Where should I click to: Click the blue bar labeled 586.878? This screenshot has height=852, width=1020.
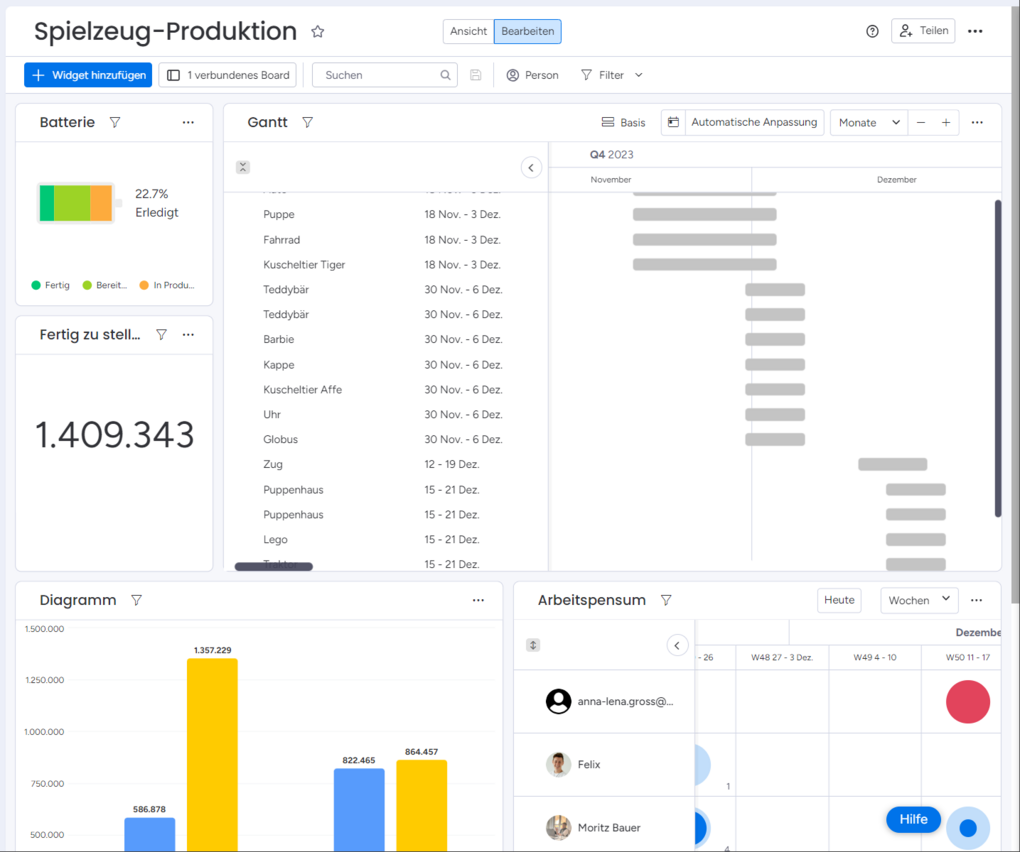[150, 834]
